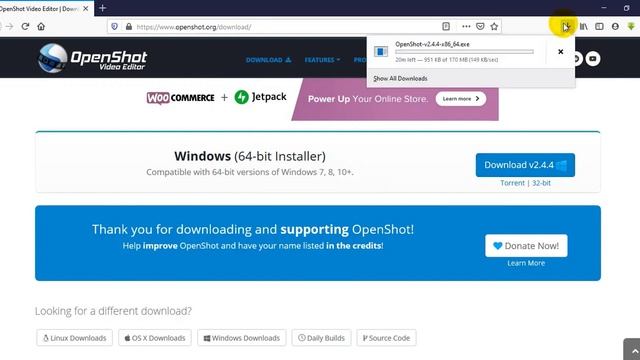Click the OpenShot exe file icon in downloads
The height and width of the screenshot is (360, 640).
tap(381, 51)
